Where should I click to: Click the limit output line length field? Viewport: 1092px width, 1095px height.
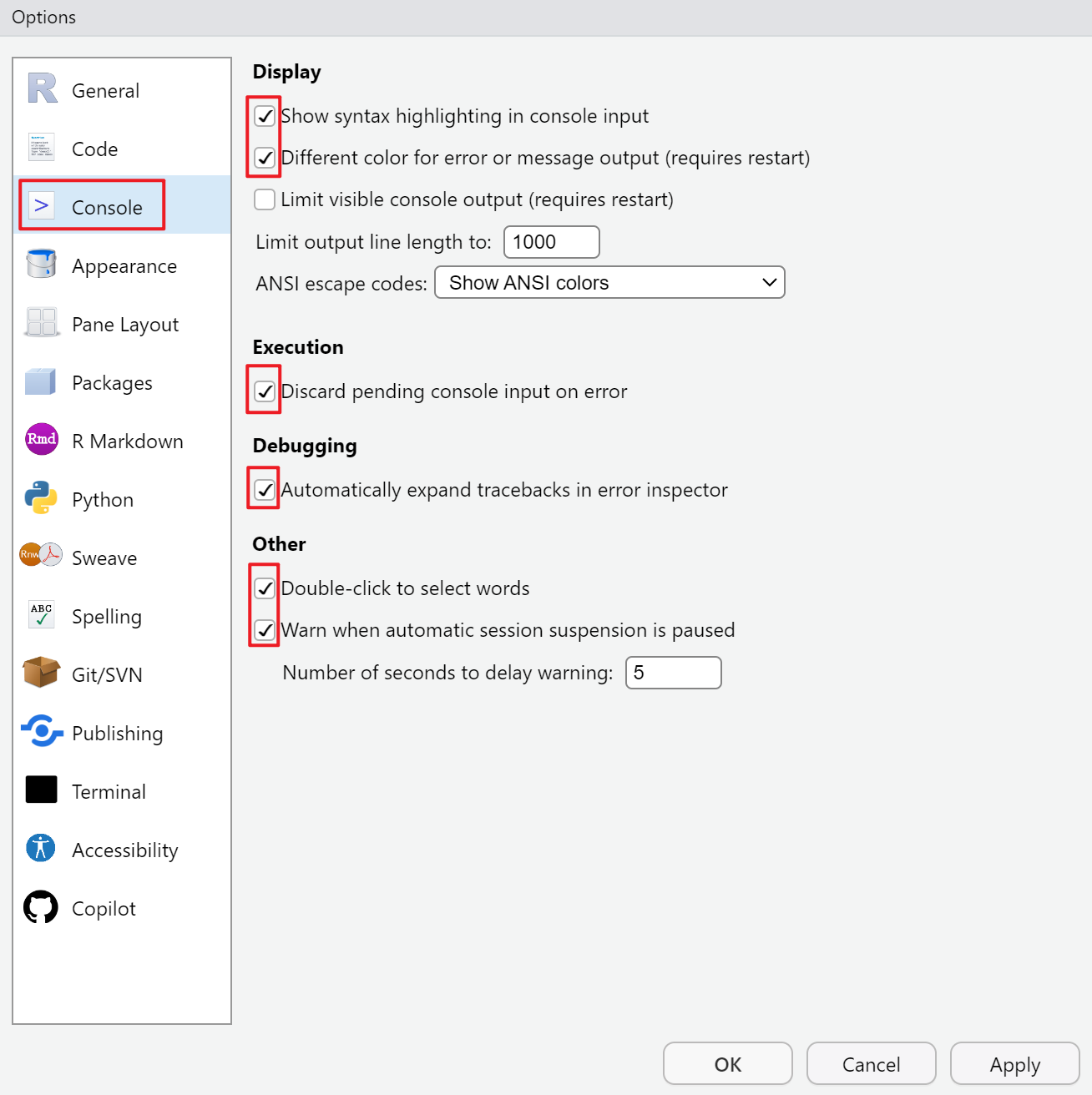click(551, 242)
